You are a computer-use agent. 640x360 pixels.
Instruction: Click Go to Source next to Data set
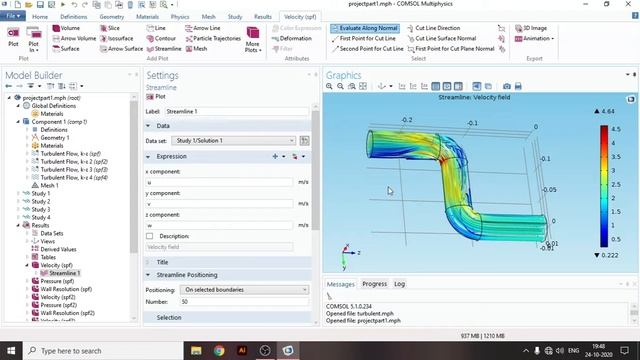[304, 140]
